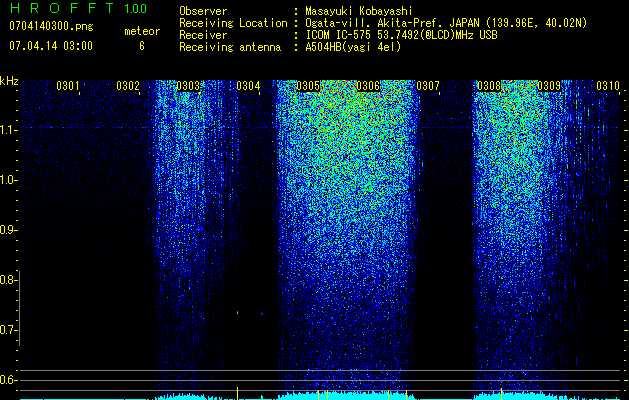Click the Ogata-vill. Akita-Pref. JAPAN location text
Viewport: 629px width, 400px height.
pyautogui.click(x=446, y=23)
